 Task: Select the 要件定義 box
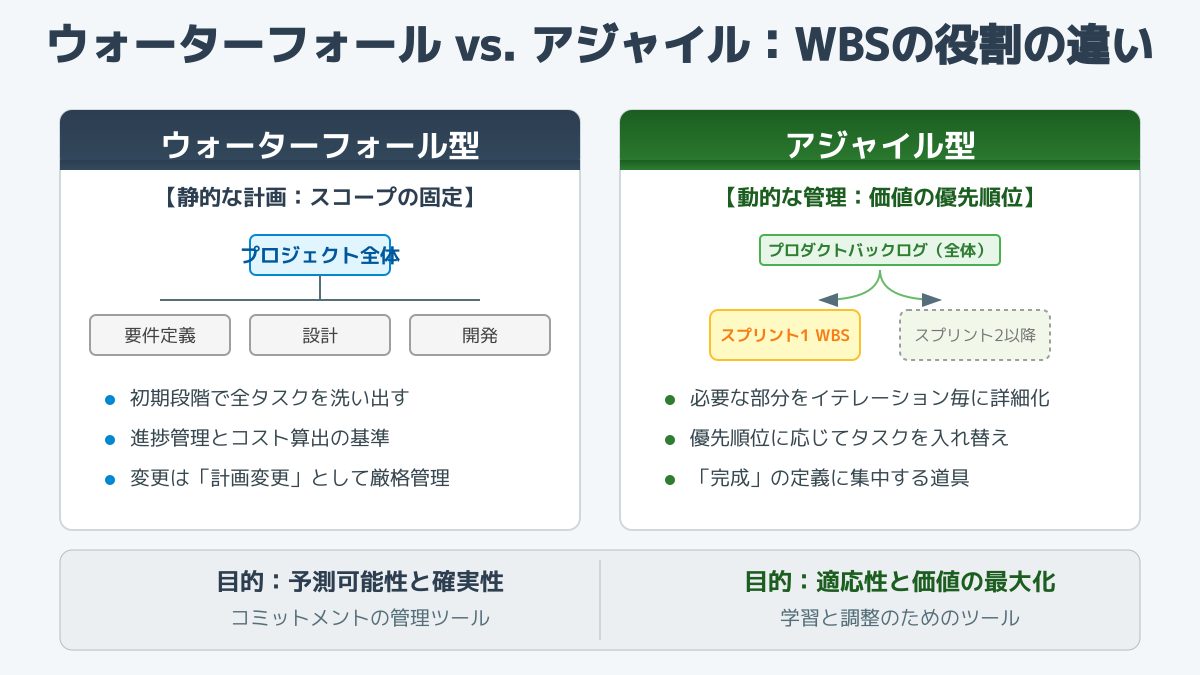tap(160, 335)
